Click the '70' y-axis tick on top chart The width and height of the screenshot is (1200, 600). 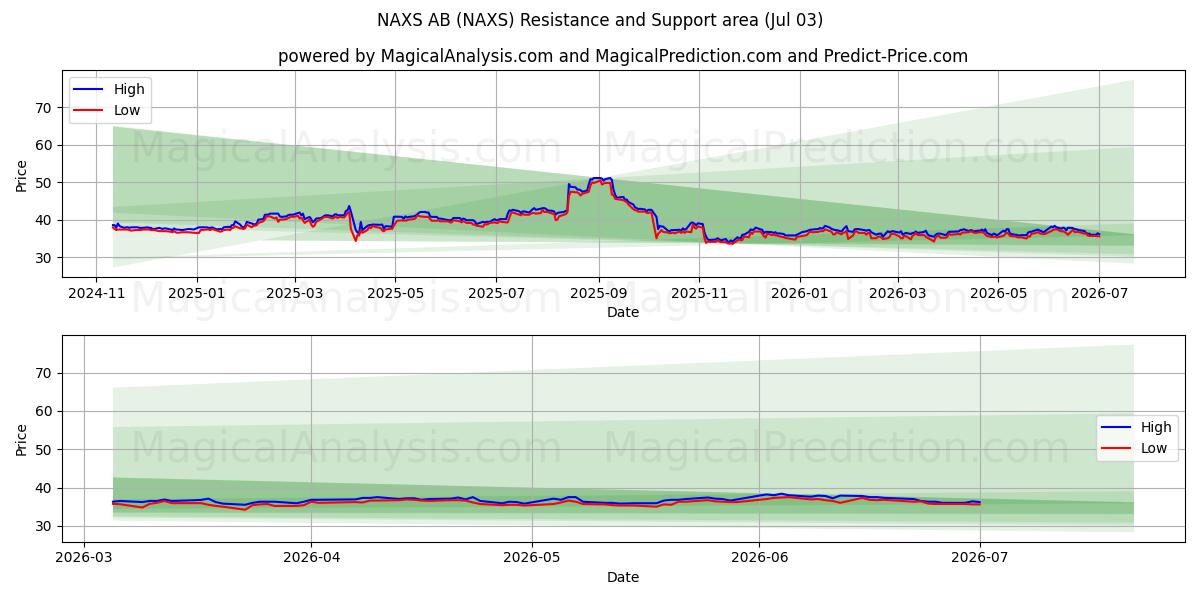coord(44,108)
